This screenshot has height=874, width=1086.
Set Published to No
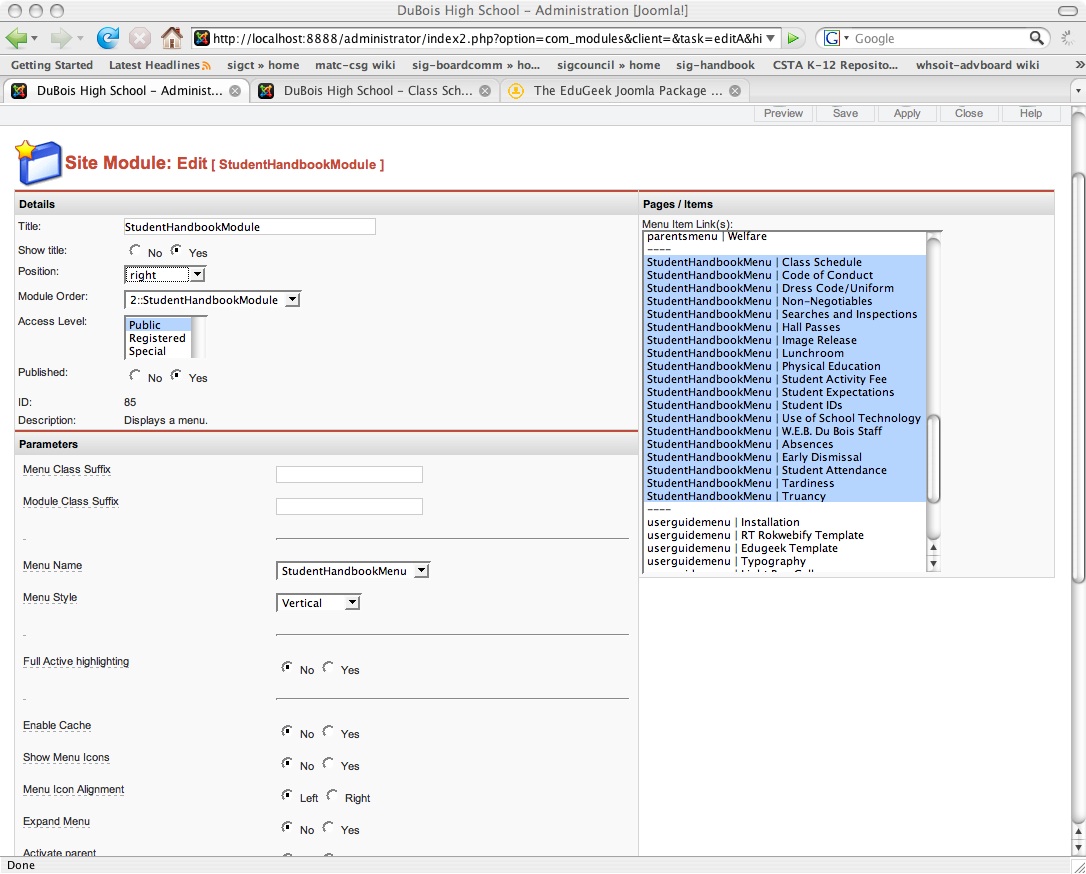click(x=135, y=375)
